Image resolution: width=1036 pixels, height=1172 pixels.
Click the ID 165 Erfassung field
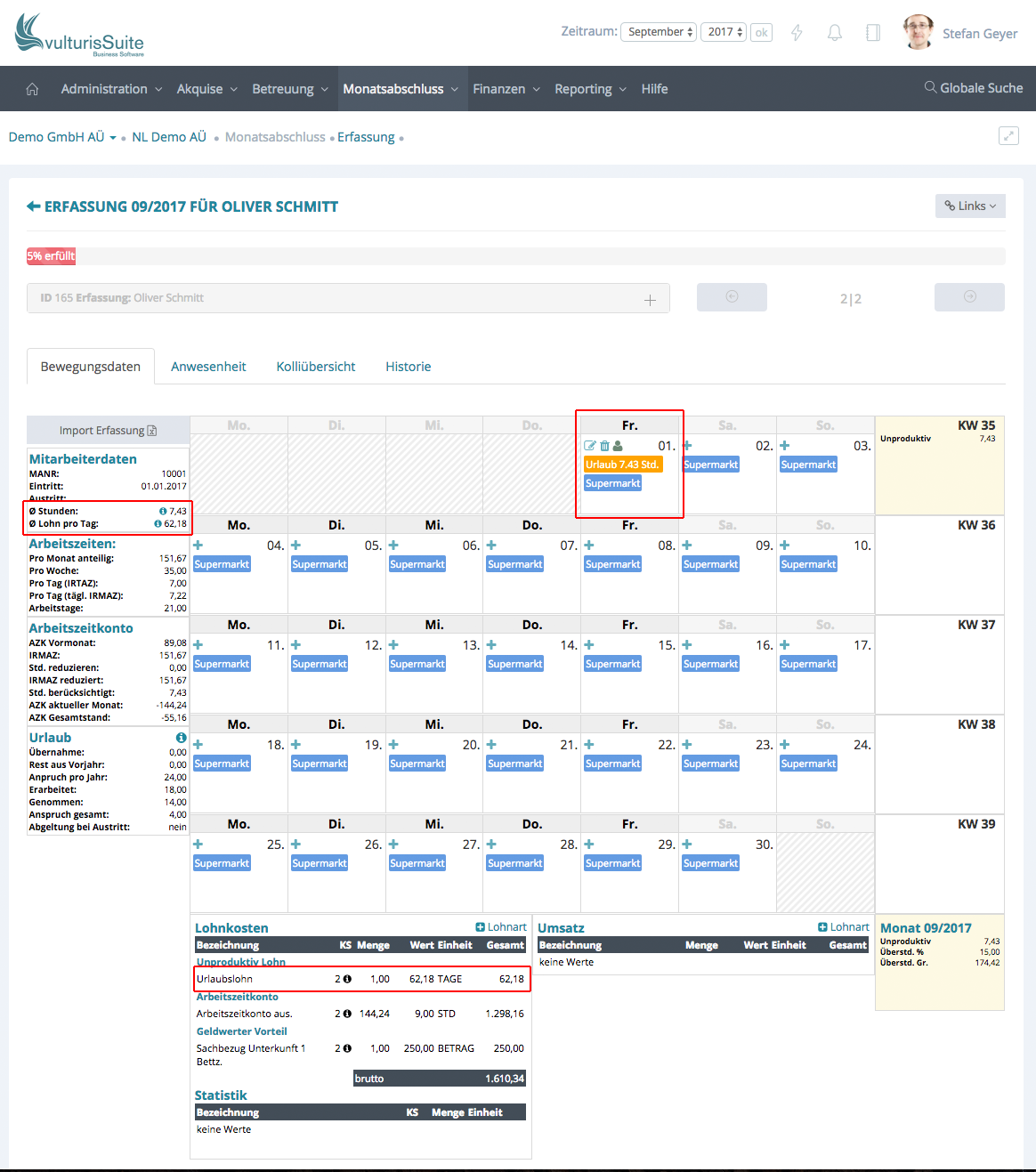coord(347,298)
